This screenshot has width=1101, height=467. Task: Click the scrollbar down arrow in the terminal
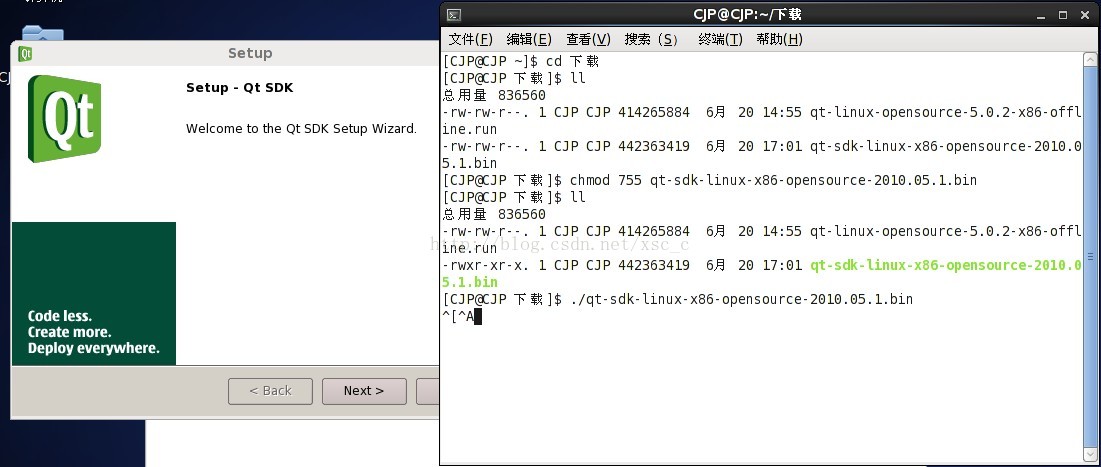(x=1090, y=455)
